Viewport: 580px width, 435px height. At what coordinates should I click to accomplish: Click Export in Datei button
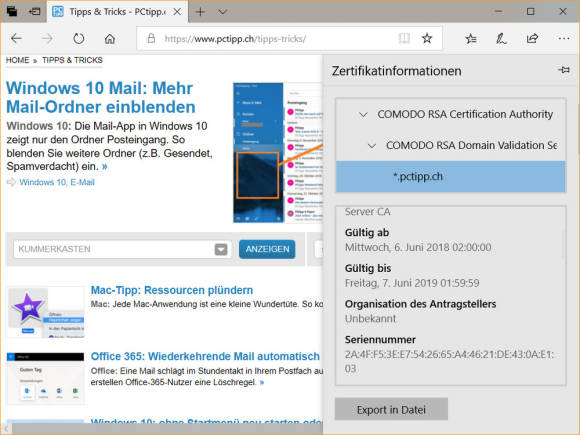[391, 409]
